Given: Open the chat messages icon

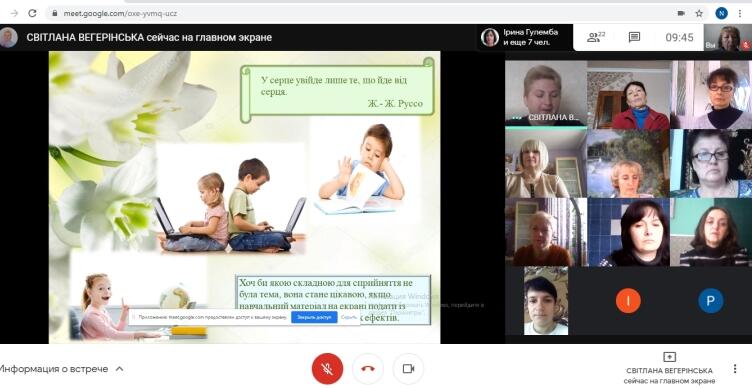Looking at the screenshot, I should pyautogui.click(x=634, y=37).
